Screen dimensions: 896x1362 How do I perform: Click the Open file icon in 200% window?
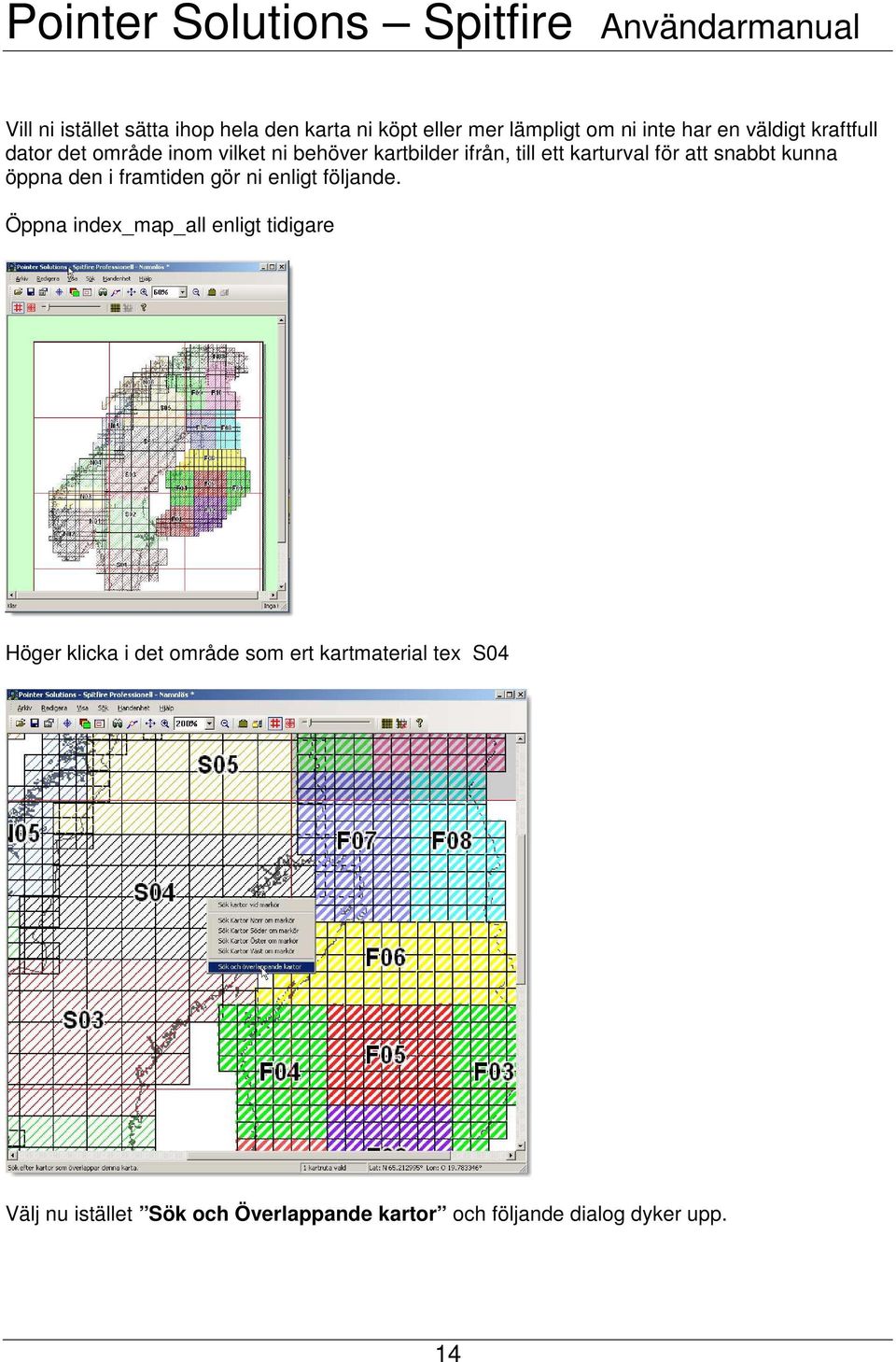pos(21,723)
